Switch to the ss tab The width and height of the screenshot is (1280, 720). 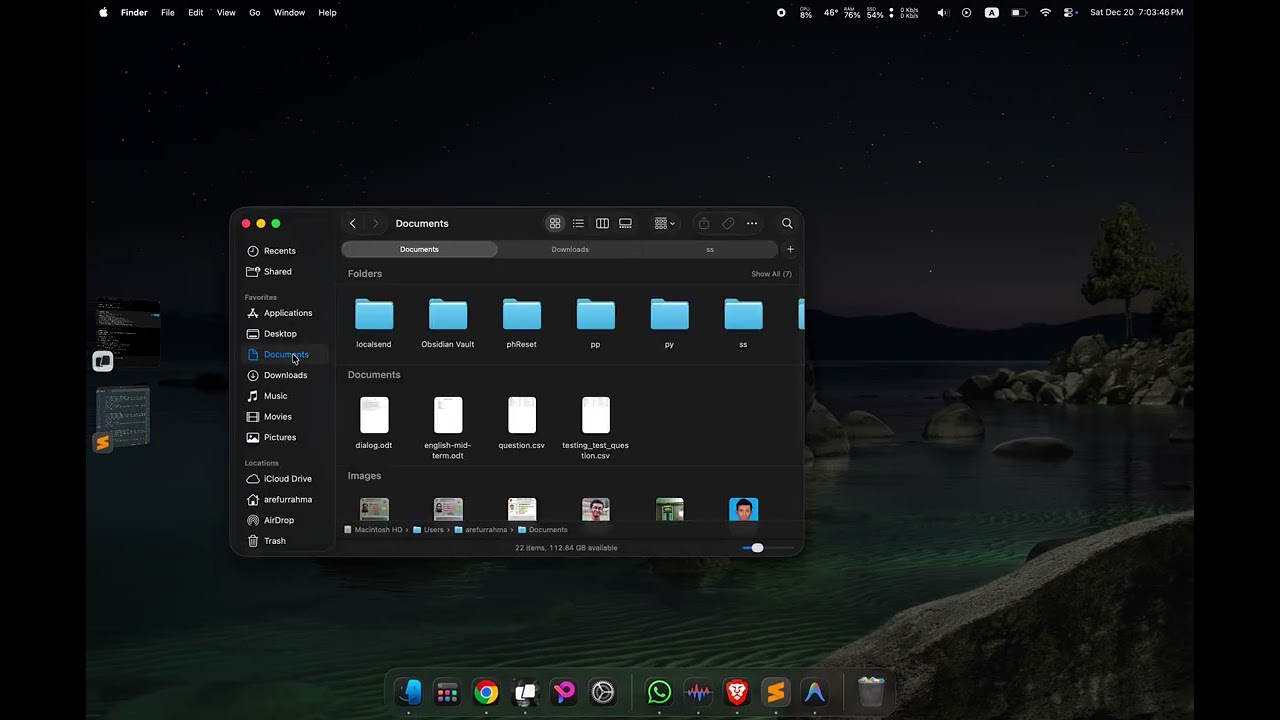tap(710, 249)
